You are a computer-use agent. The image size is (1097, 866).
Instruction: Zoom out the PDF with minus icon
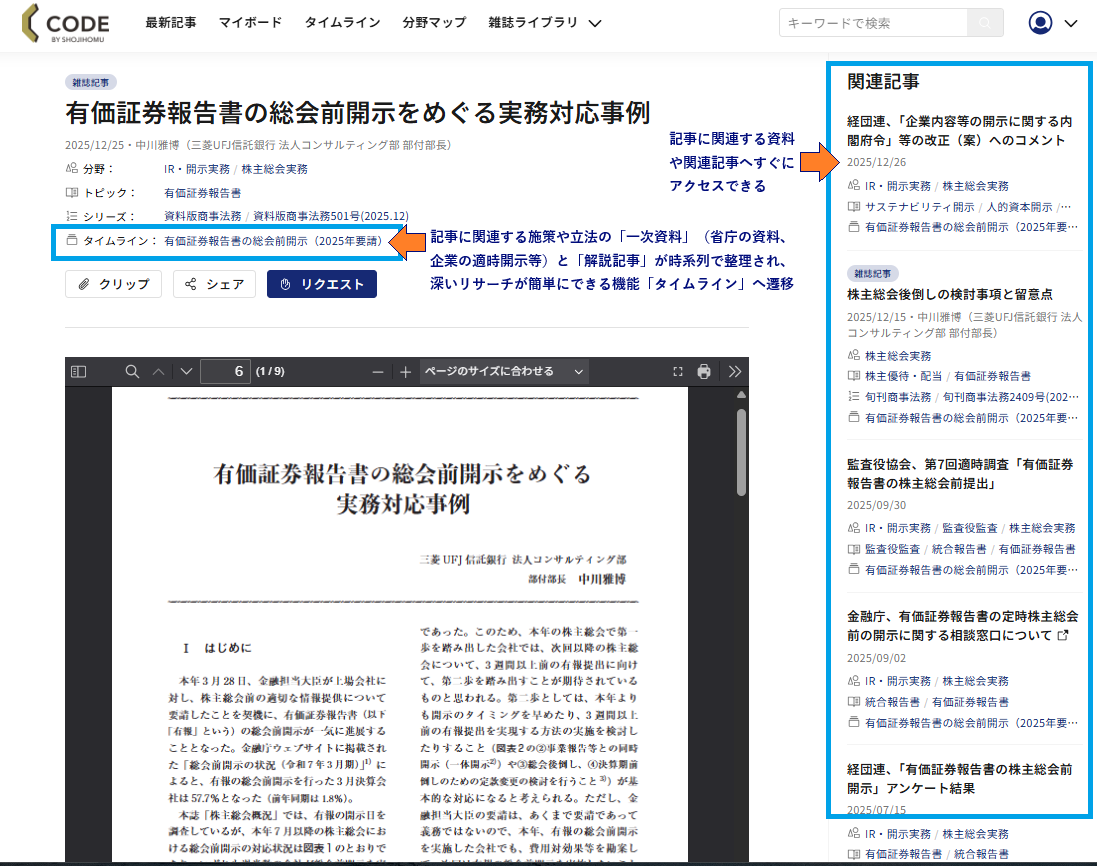(x=378, y=372)
